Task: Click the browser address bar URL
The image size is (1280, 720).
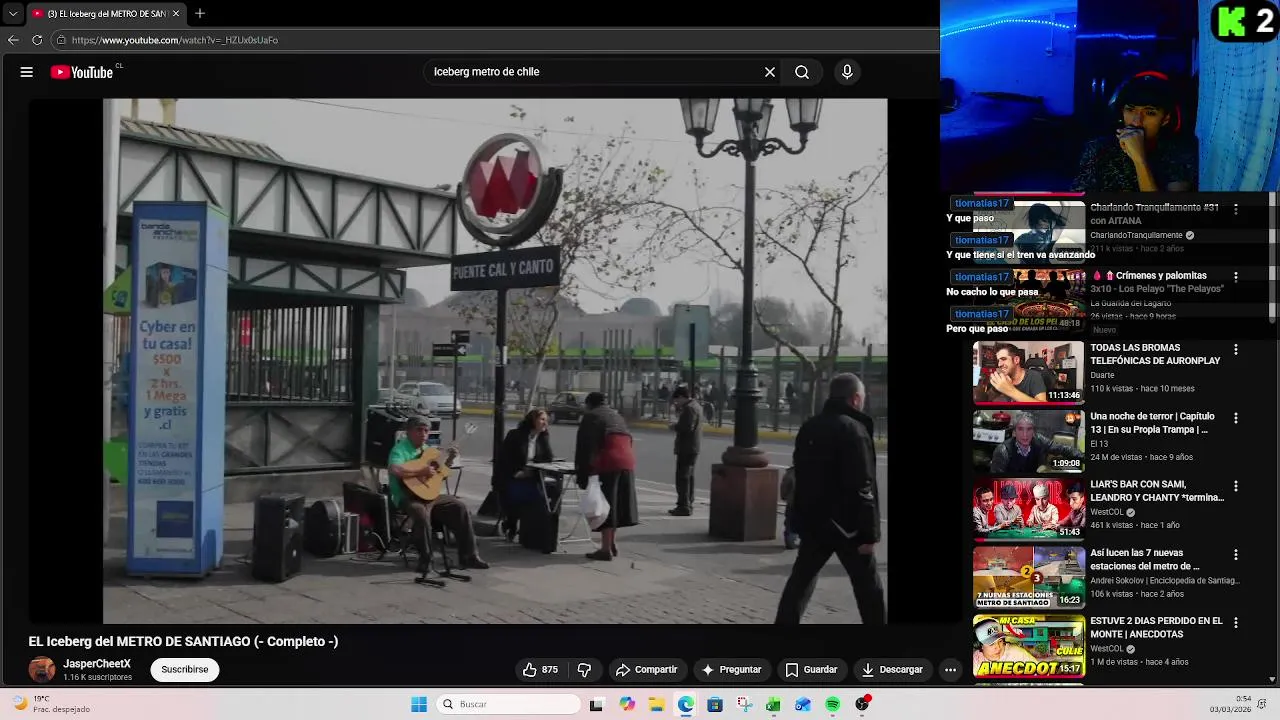Action: (175, 40)
